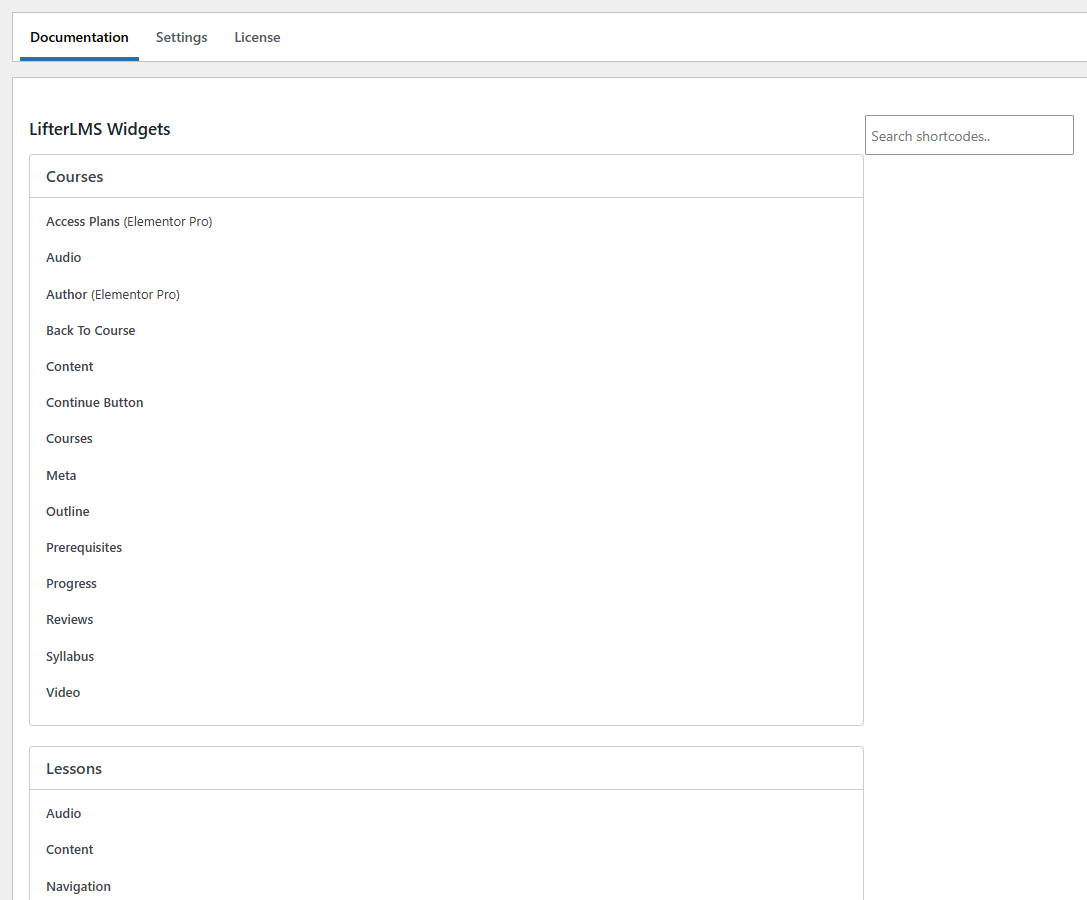Image resolution: width=1087 pixels, height=900 pixels.
Task: Open the Prerequisites widget link
Action: [x=84, y=548]
